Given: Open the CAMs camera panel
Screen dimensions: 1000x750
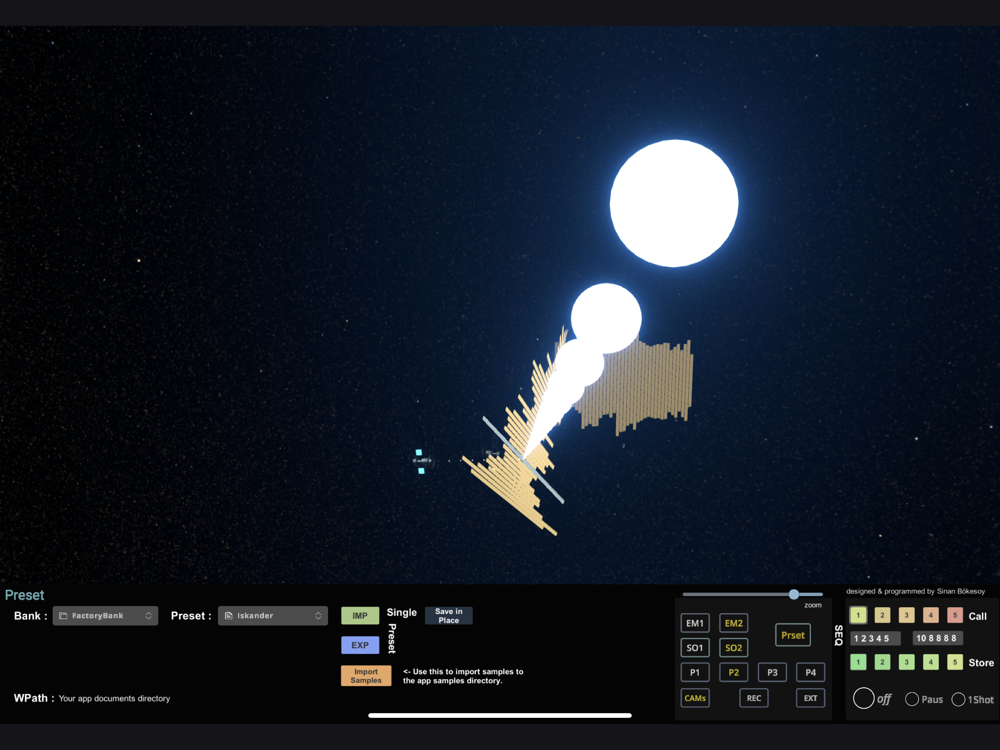Looking at the screenshot, I should click(695, 698).
